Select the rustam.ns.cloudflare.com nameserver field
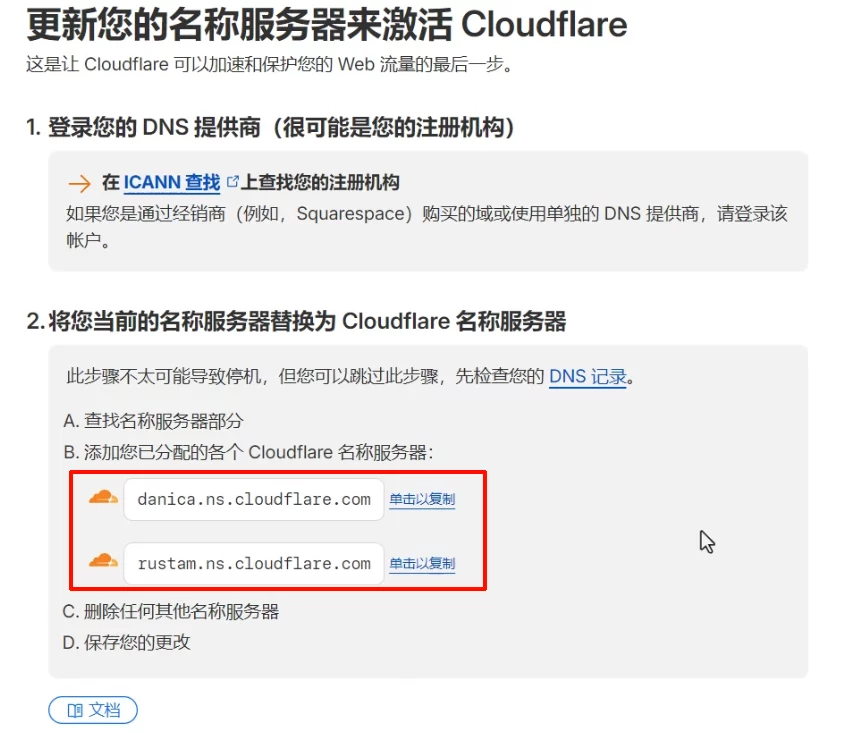855x733 pixels. [x=254, y=563]
